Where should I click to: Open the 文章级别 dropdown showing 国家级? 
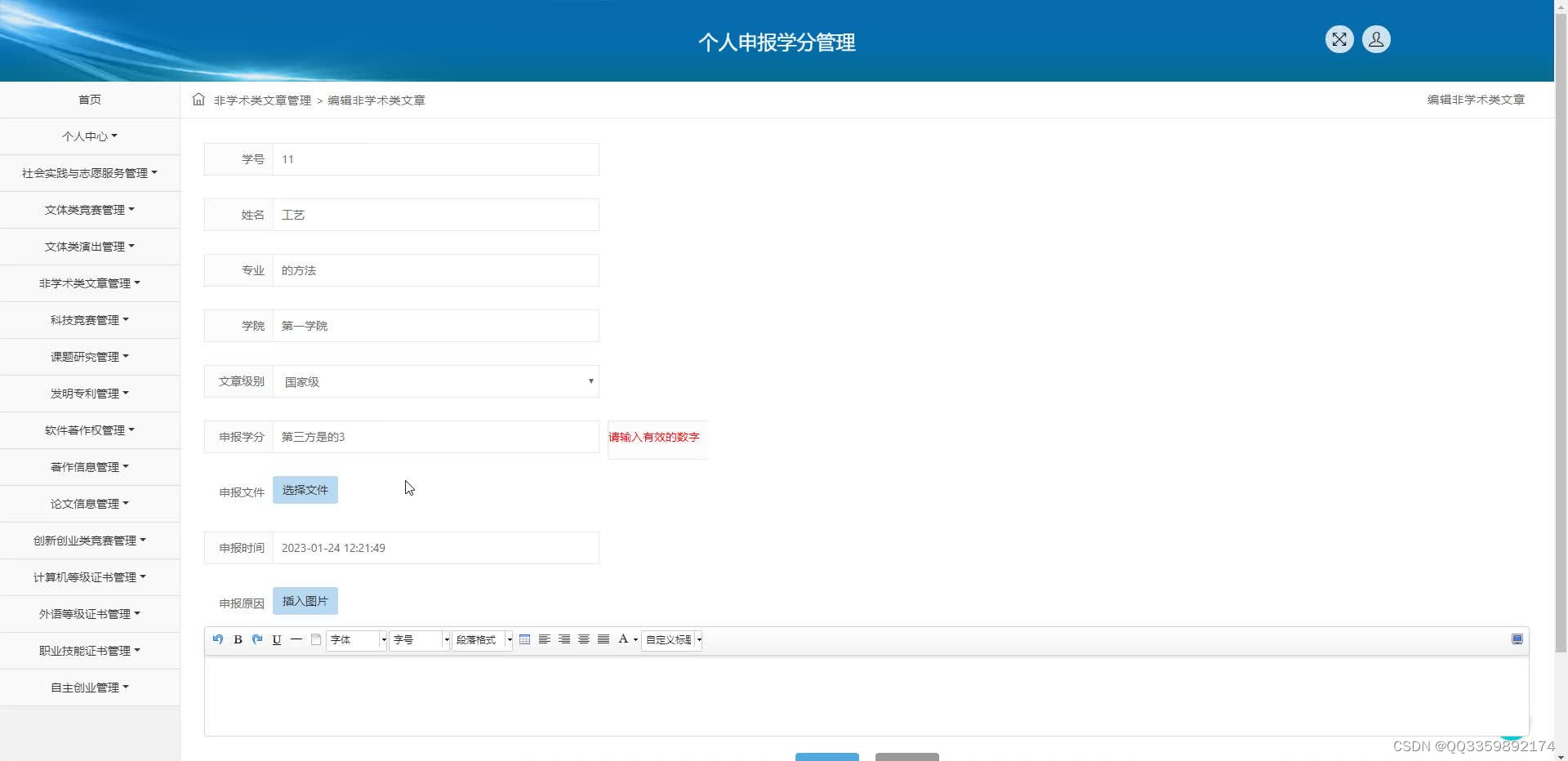point(436,381)
